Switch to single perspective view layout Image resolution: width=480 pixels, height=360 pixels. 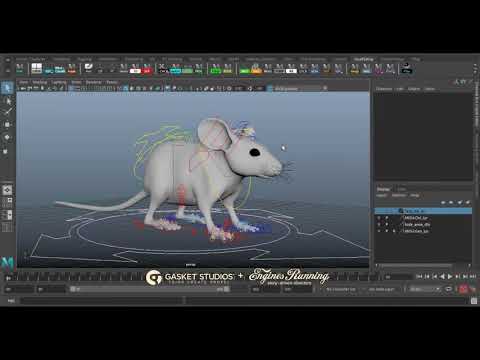7,190
